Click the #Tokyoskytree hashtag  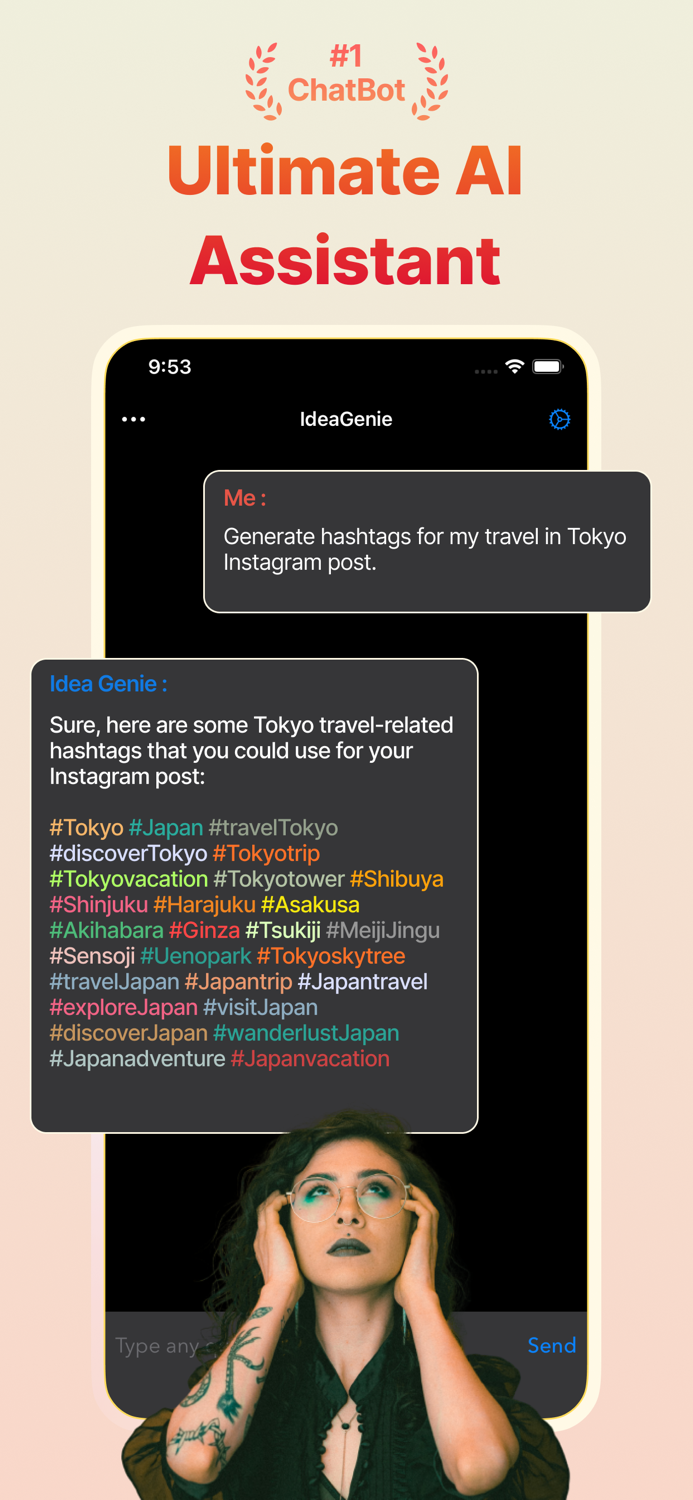tap(331, 956)
